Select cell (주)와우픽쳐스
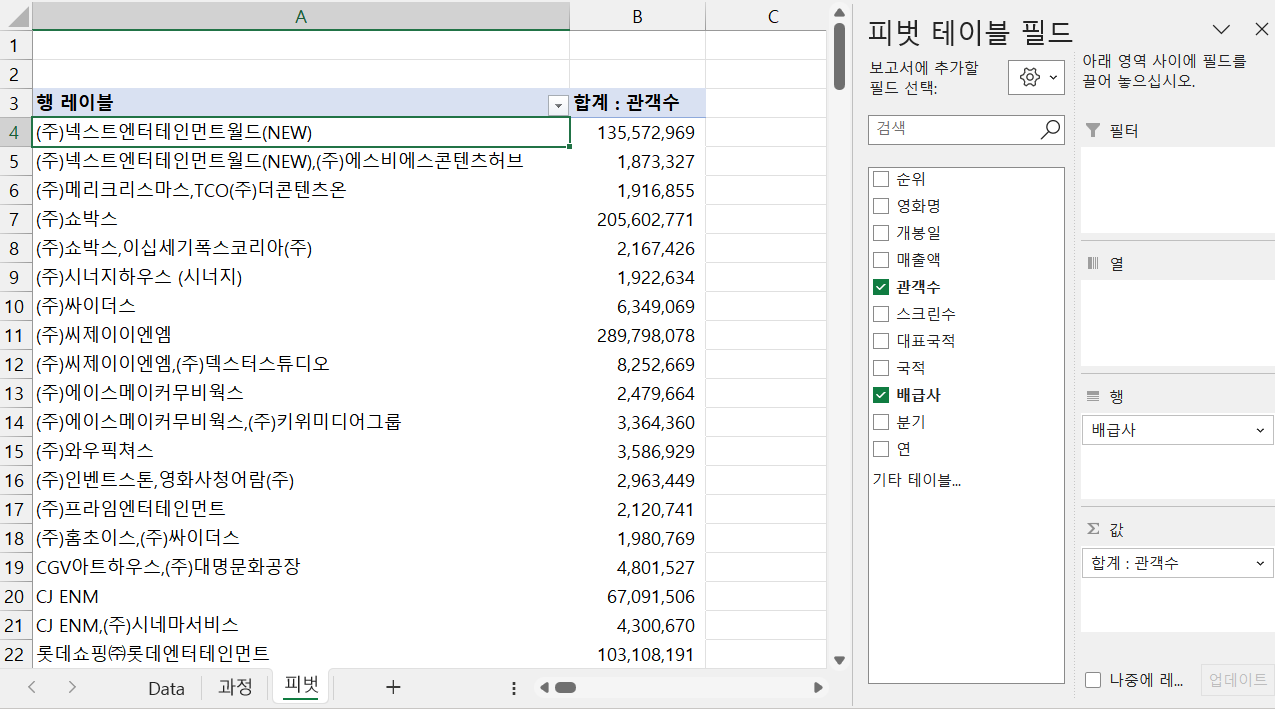 pyautogui.click(x=301, y=451)
